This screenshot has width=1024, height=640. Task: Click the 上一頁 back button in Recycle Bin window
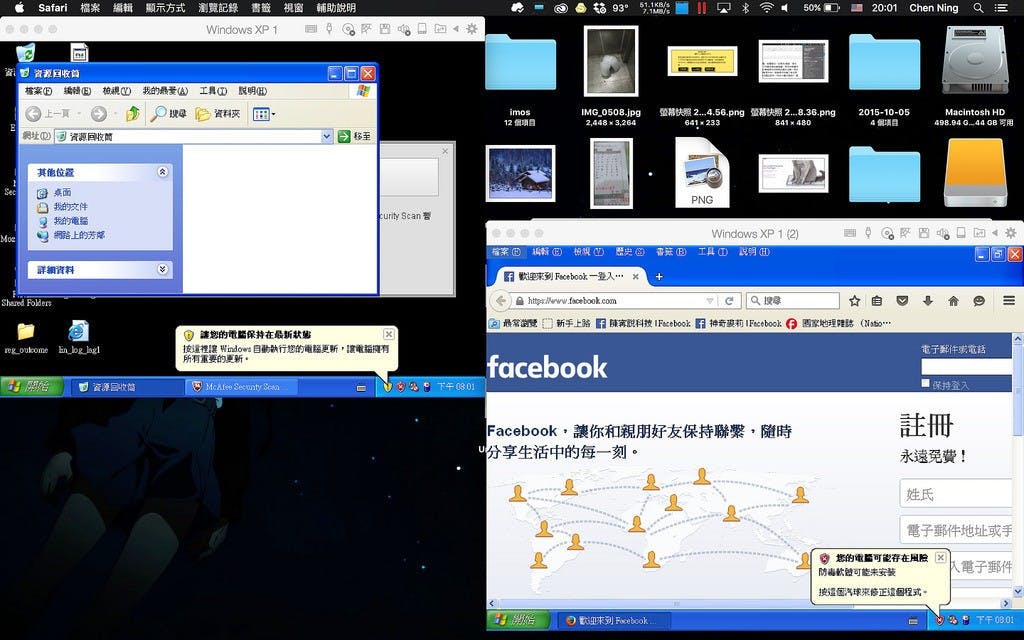(48, 114)
